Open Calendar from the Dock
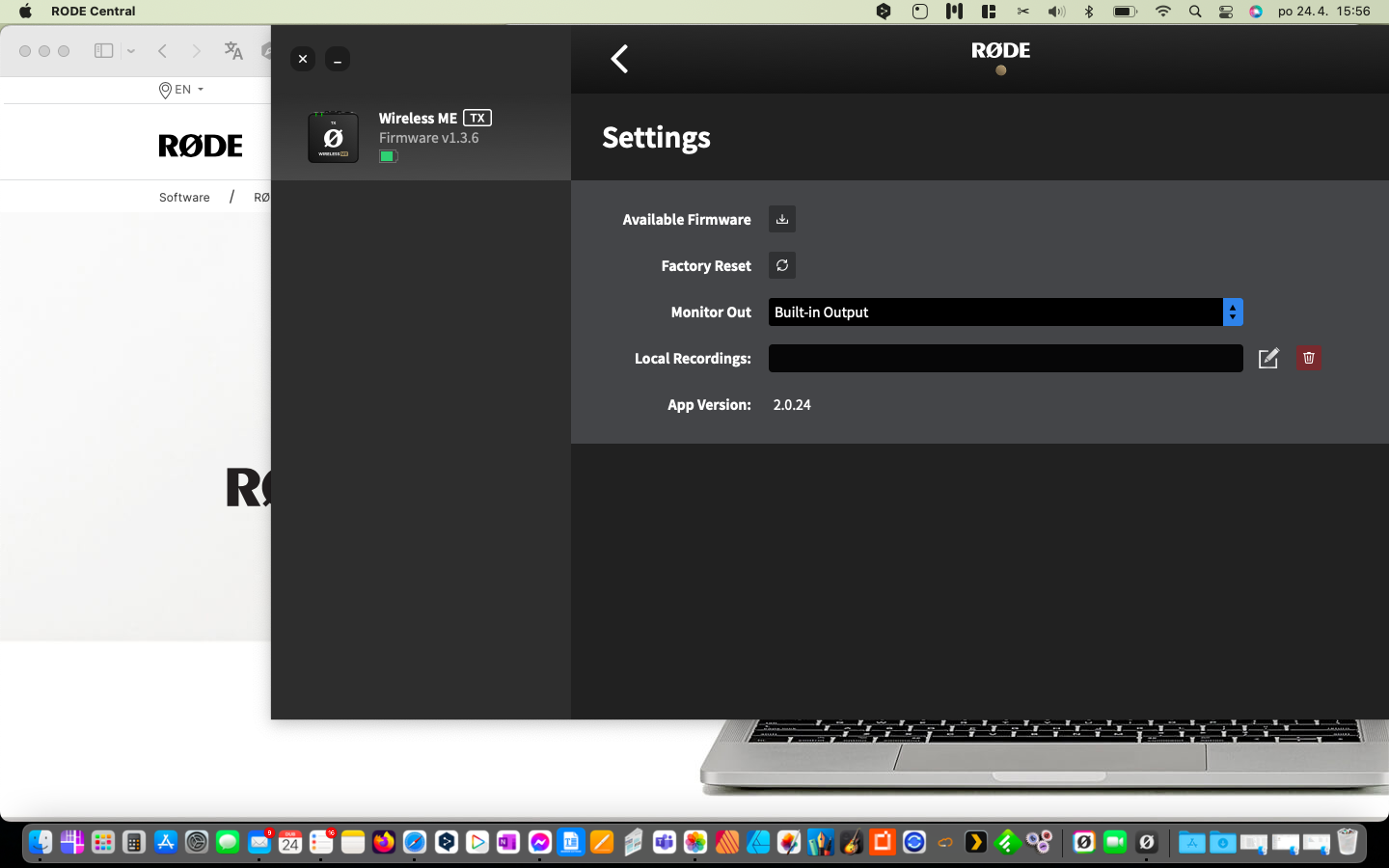The image size is (1389, 868). click(x=290, y=842)
